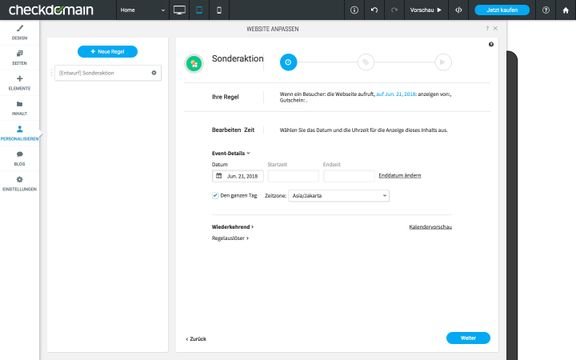Click the Weiter button
576x360 pixels.
pyautogui.click(x=468, y=338)
